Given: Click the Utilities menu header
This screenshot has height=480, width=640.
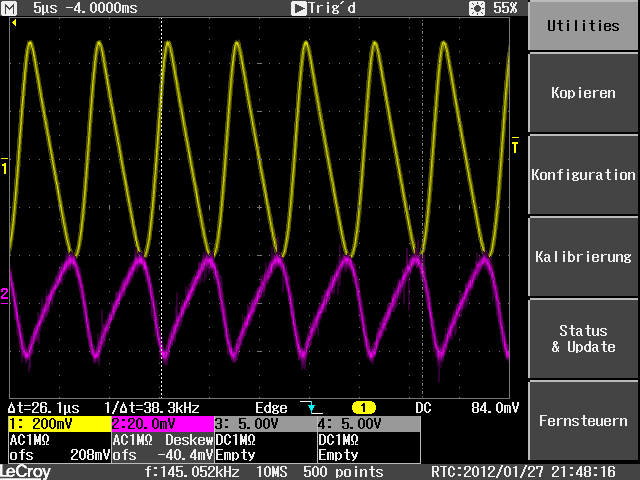Looking at the screenshot, I should [583, 26].
